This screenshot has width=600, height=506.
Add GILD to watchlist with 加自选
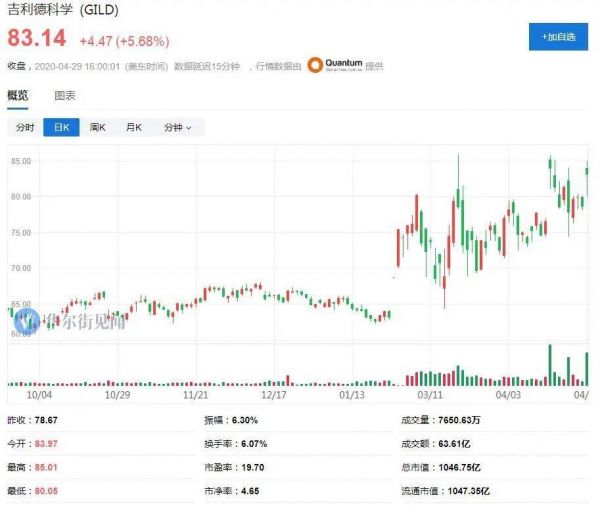pos(558,36)
